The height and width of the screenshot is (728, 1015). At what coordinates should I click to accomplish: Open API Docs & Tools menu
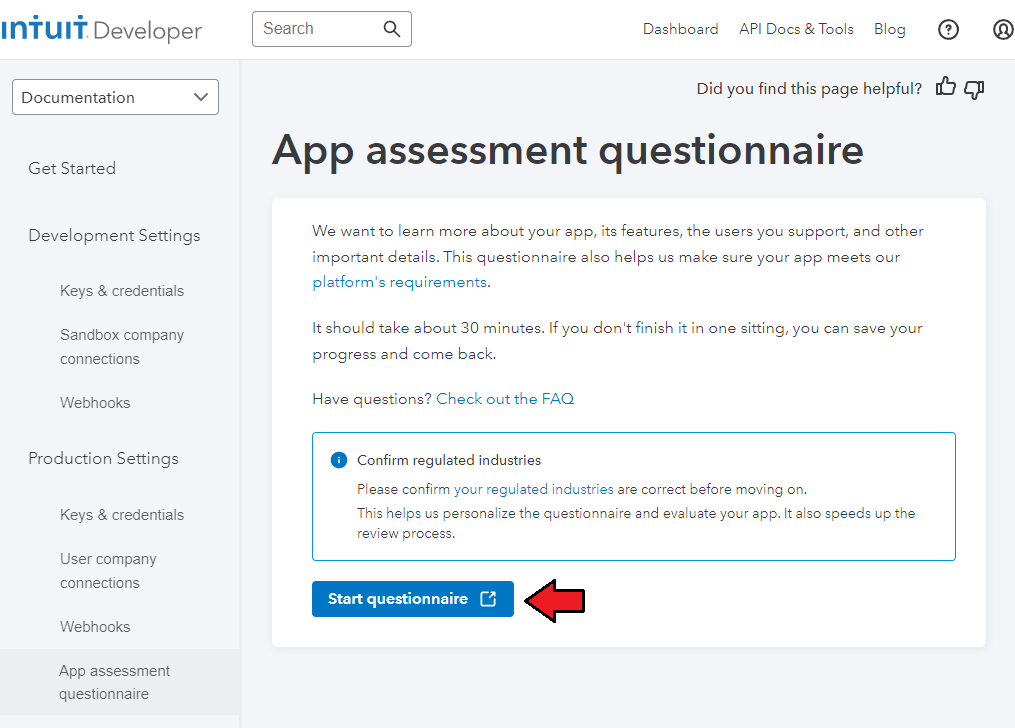(x=796, y=29)
